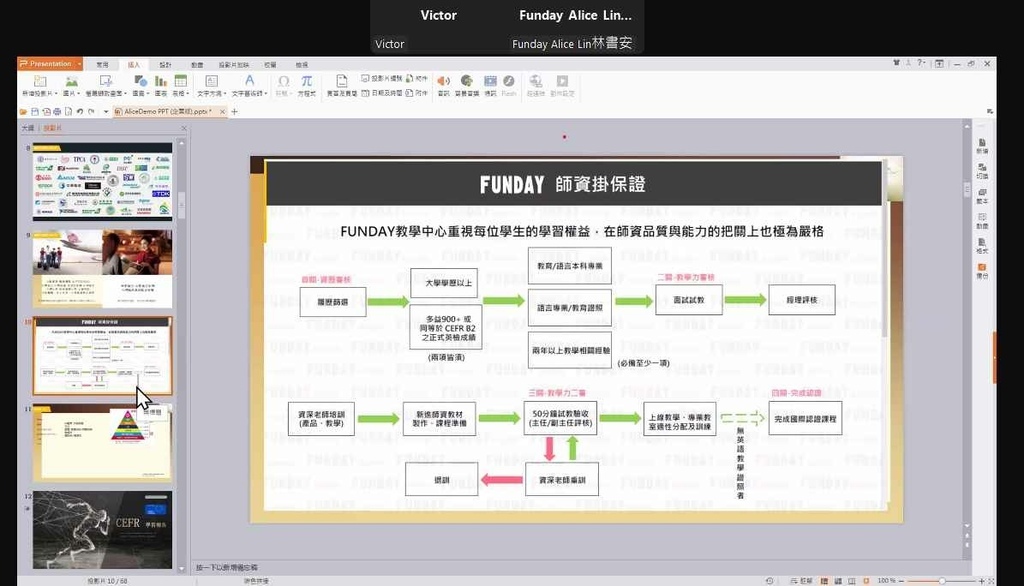This screenshot has height=586, width=1024.
Task: Expand the WordArt dropdown arrow
Action: click(x=266, y=94)
